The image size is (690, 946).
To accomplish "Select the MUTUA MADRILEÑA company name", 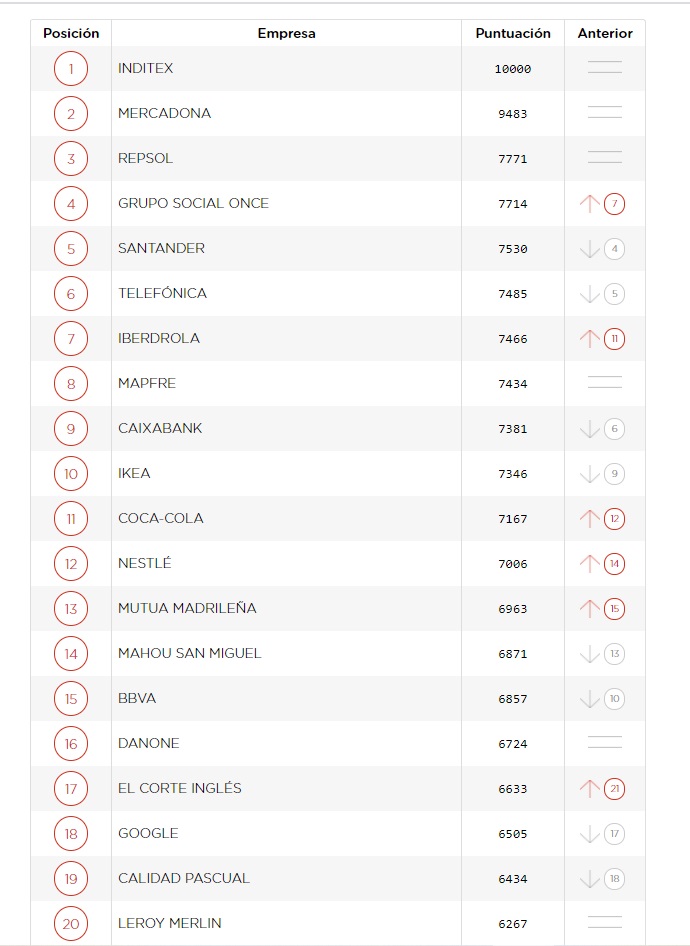I will 187,608.
